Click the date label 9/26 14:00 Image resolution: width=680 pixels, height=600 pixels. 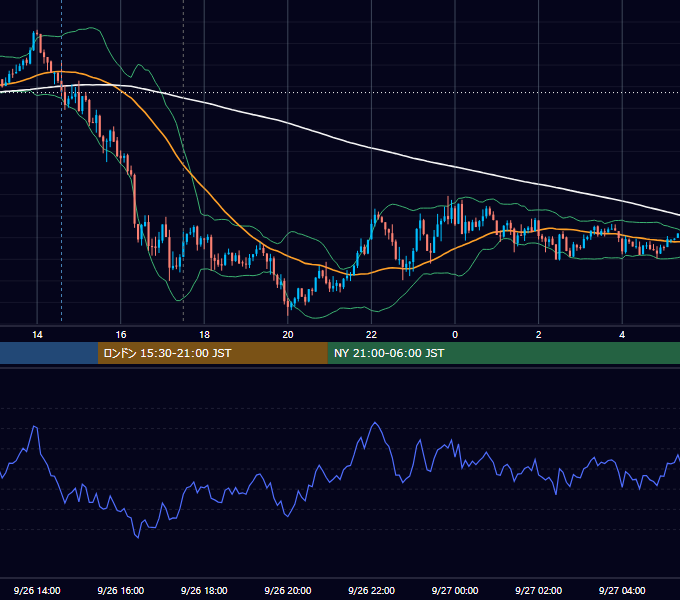[37, 590]
